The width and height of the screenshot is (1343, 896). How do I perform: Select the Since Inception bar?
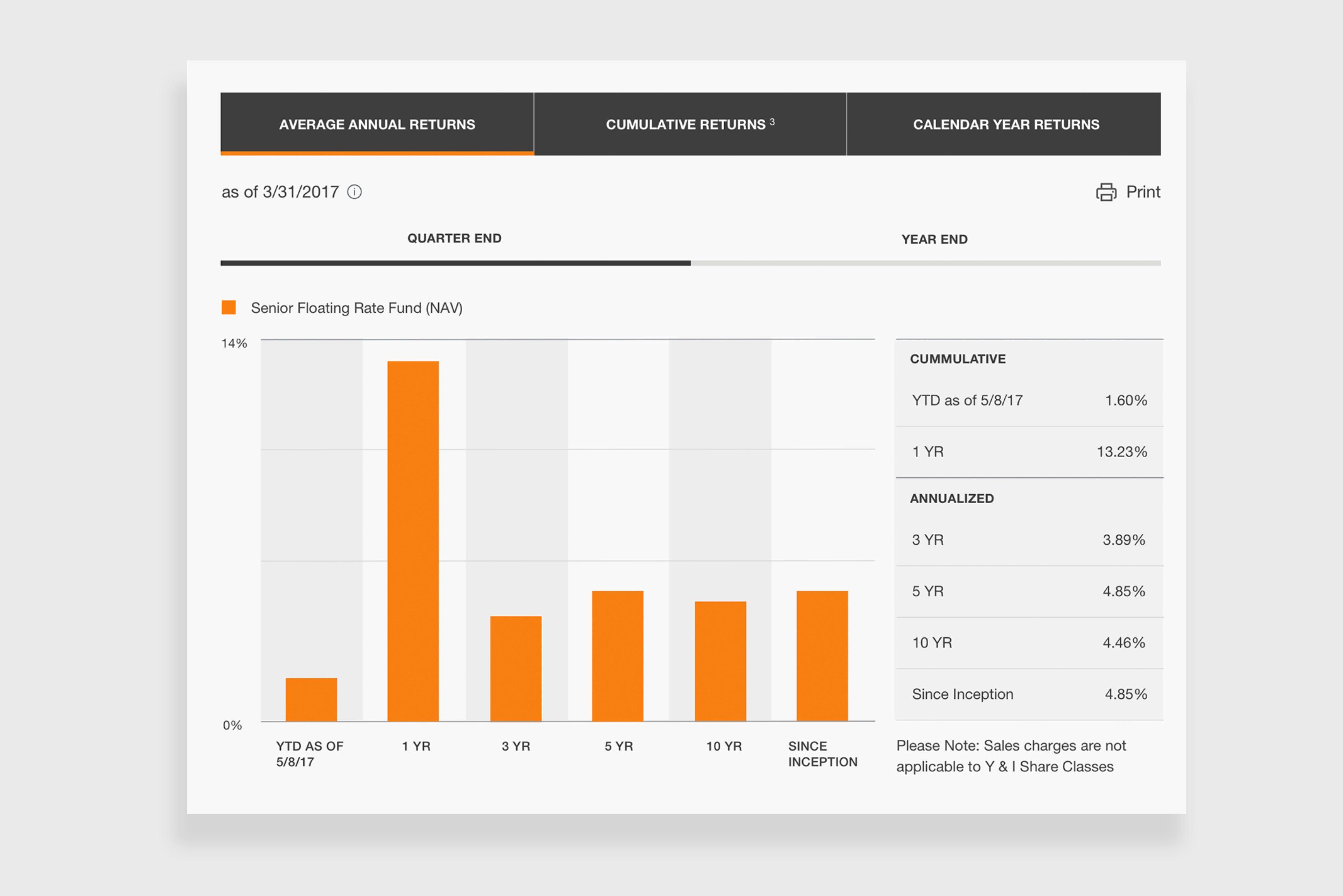pos(822,655)
